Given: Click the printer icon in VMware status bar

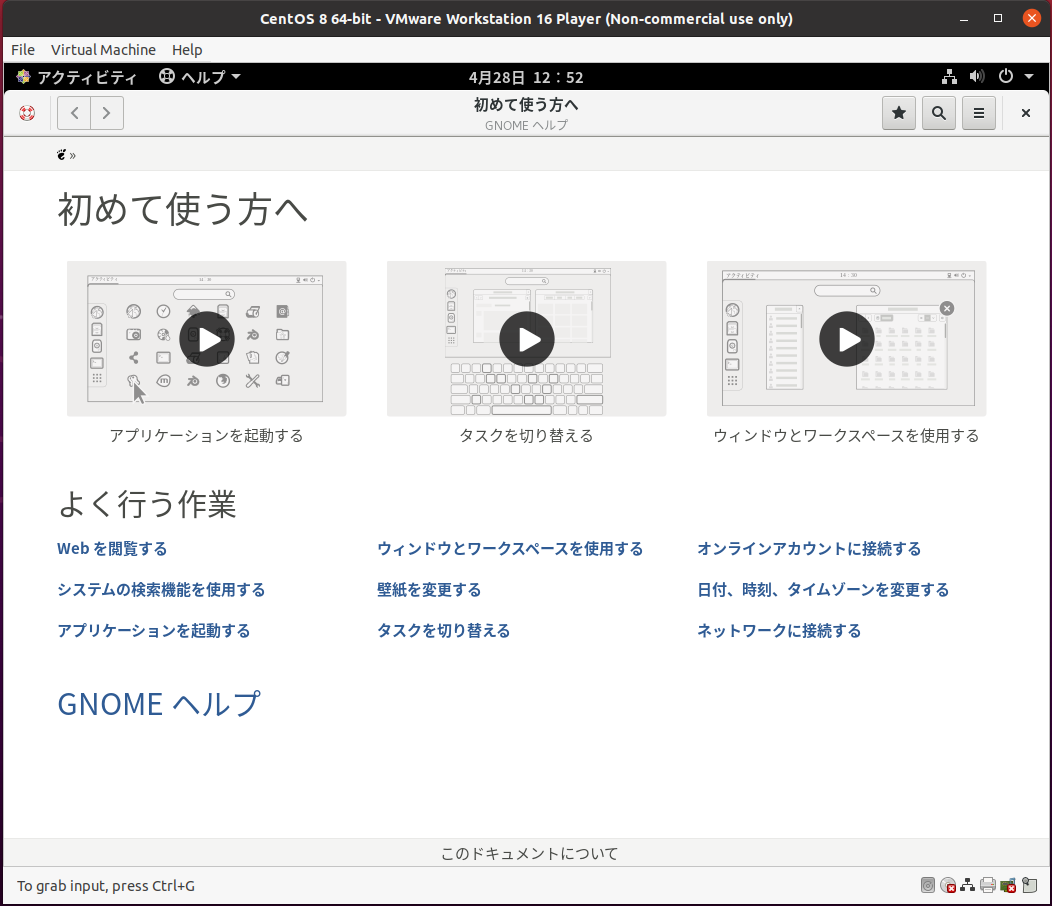Looking at the screenshot, I should (x=988, y=885).
